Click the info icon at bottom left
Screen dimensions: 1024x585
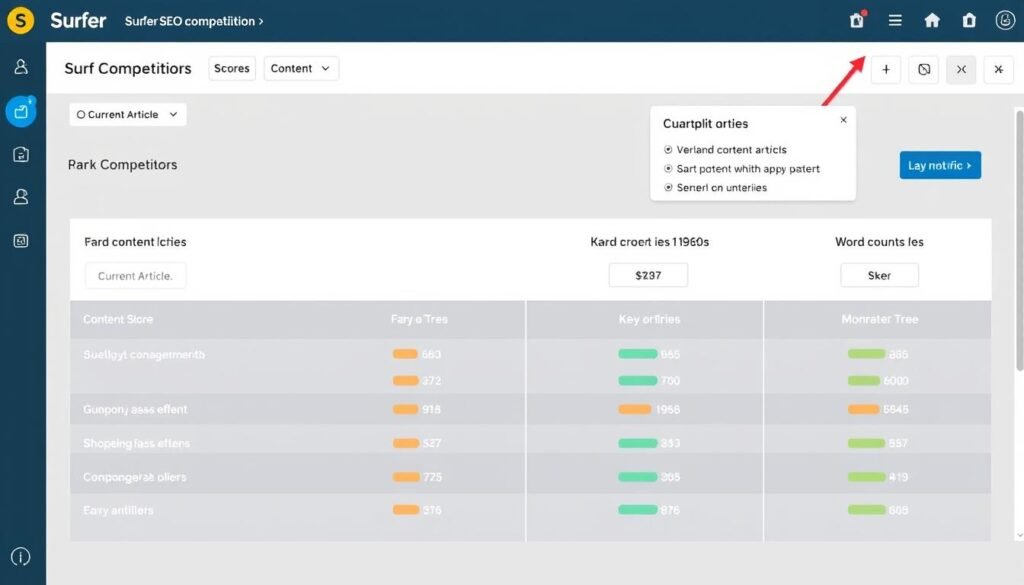point(20,557)
